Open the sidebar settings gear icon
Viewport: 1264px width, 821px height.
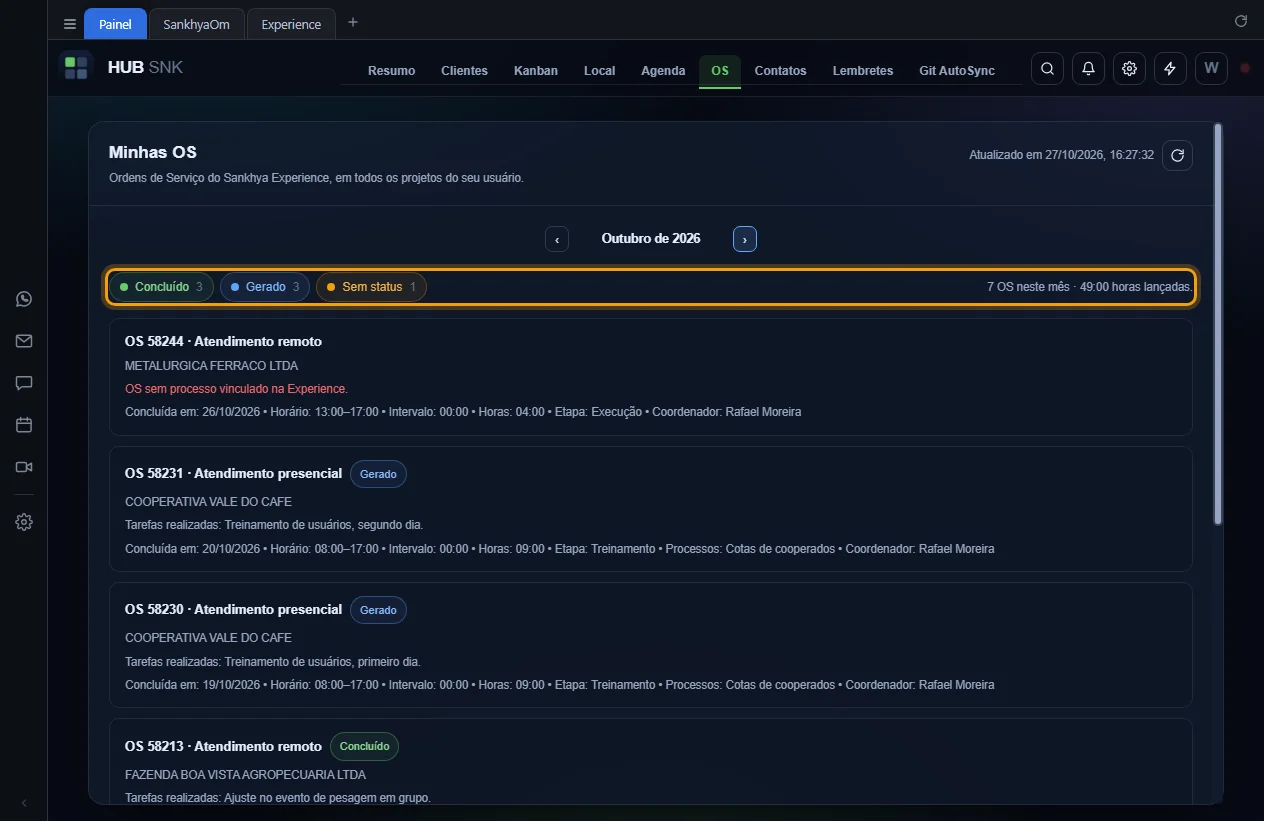(x=24, y=522)
